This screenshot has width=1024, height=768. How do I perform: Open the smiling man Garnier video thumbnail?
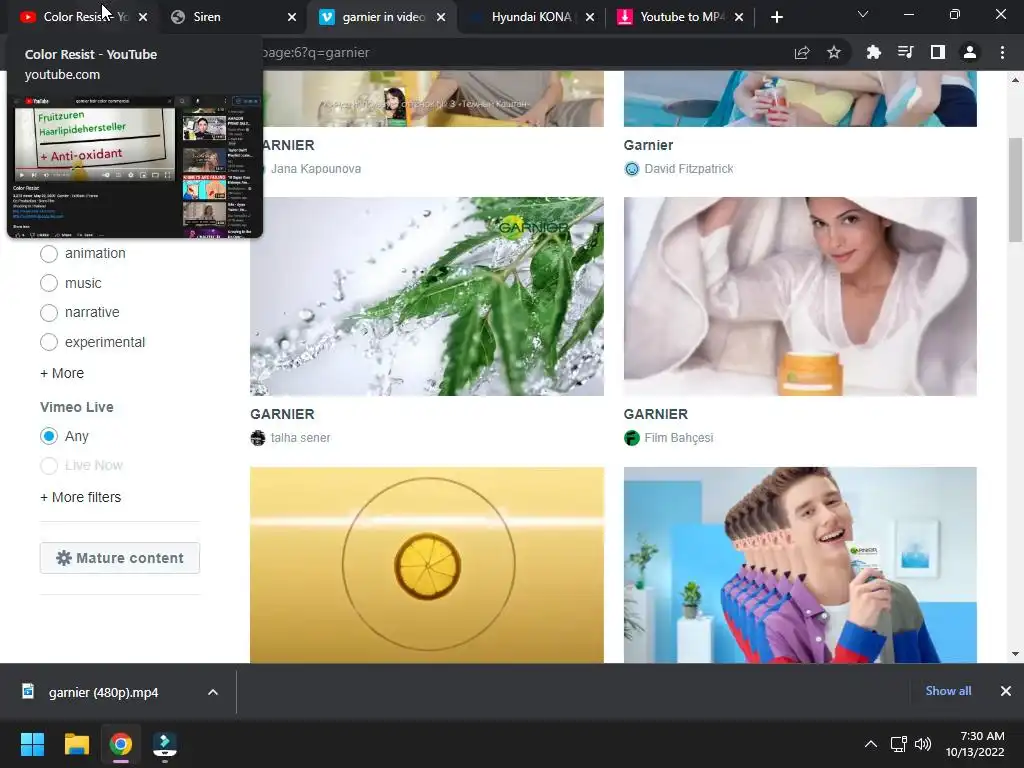800,565
